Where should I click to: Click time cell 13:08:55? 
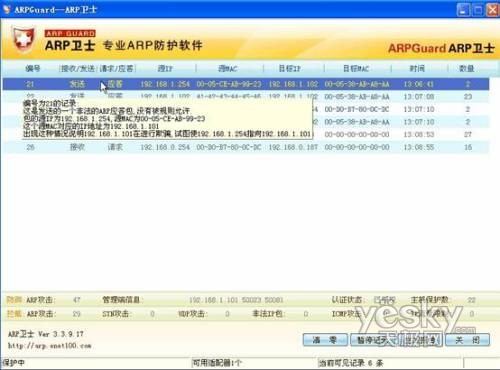click(419, 147)
